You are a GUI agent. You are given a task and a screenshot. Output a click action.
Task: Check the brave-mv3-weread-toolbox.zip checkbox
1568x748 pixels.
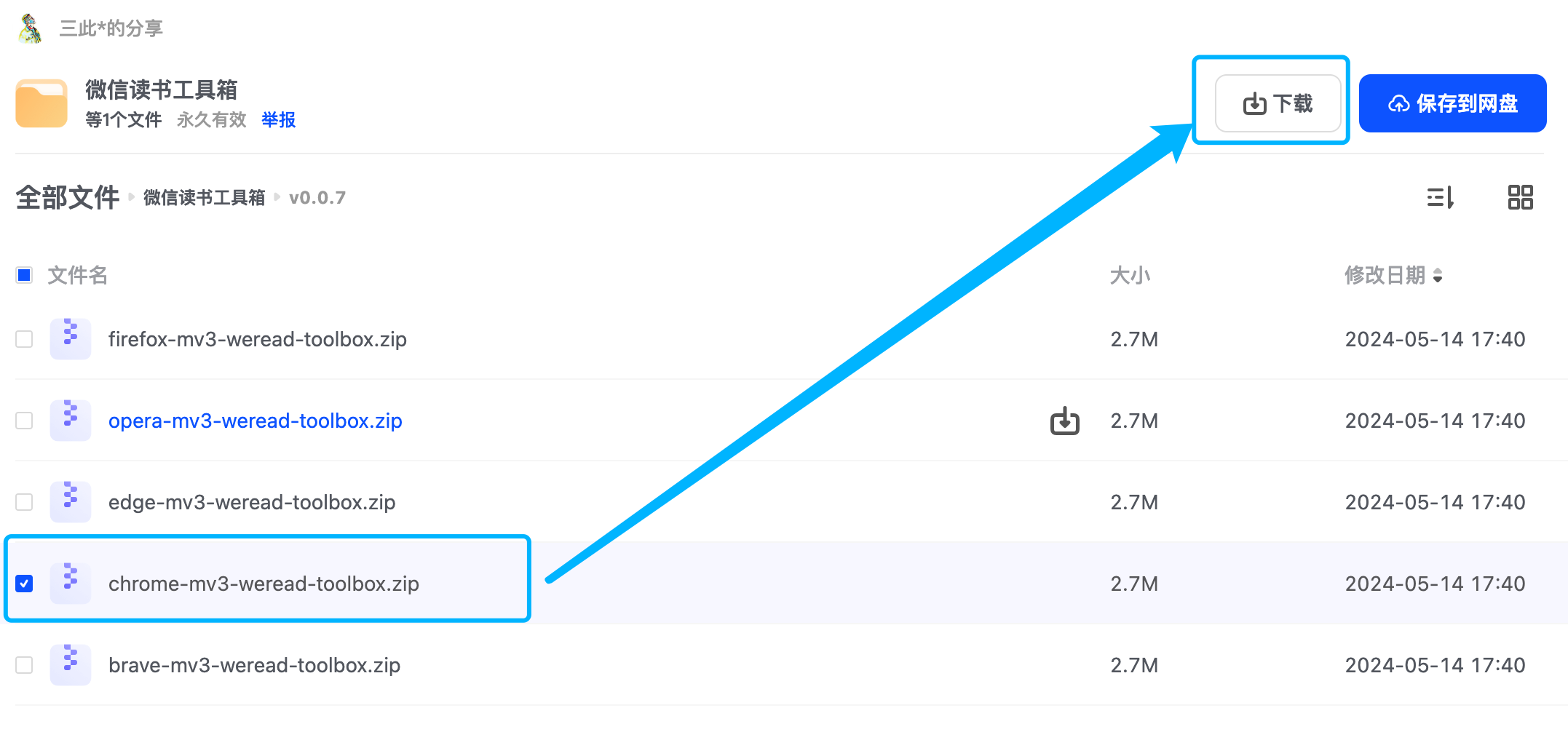24,665
